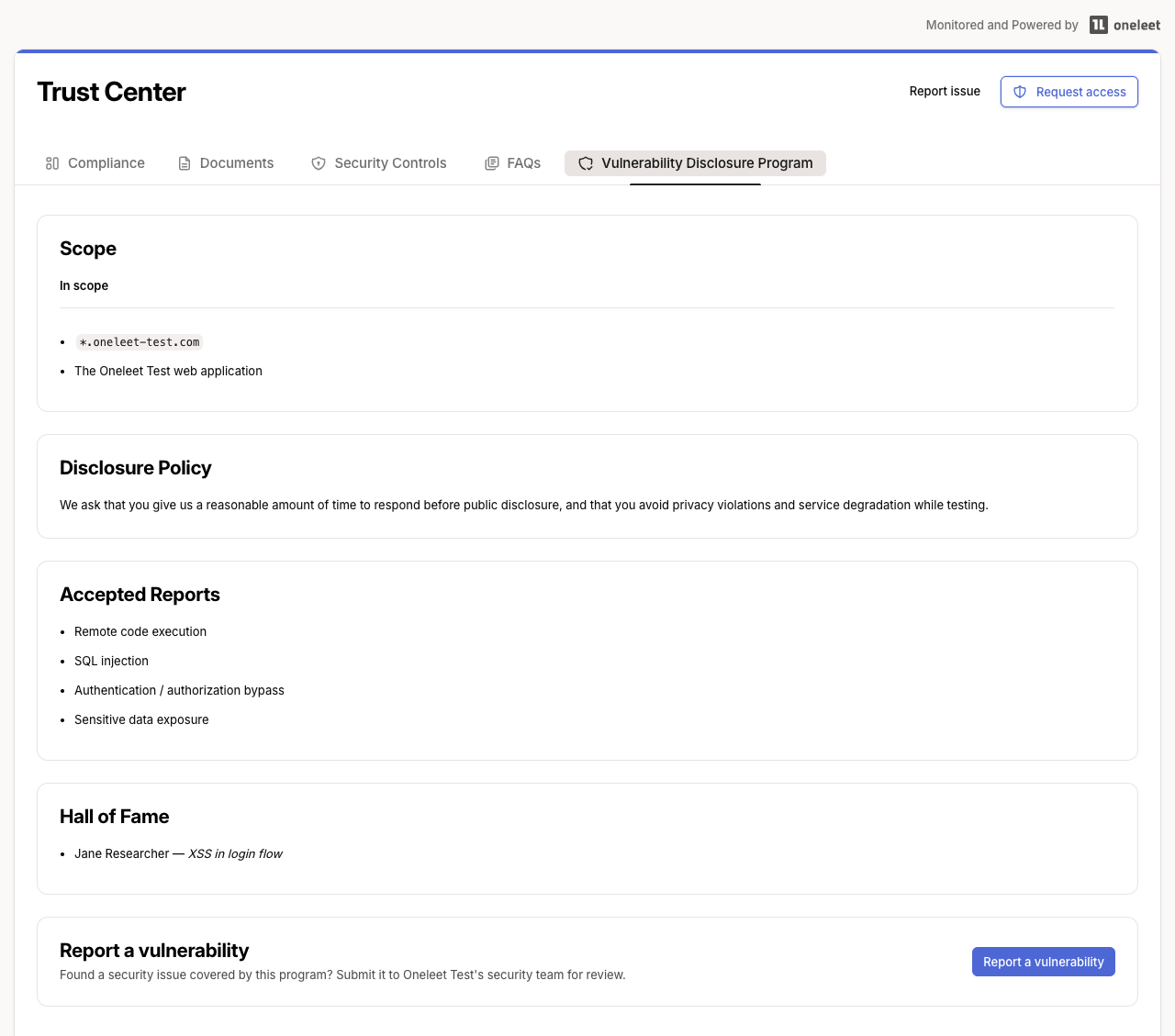1175x1036 pixels.
Task: Click the blue Report a vulnerability button
Action: coord(1044,962)
